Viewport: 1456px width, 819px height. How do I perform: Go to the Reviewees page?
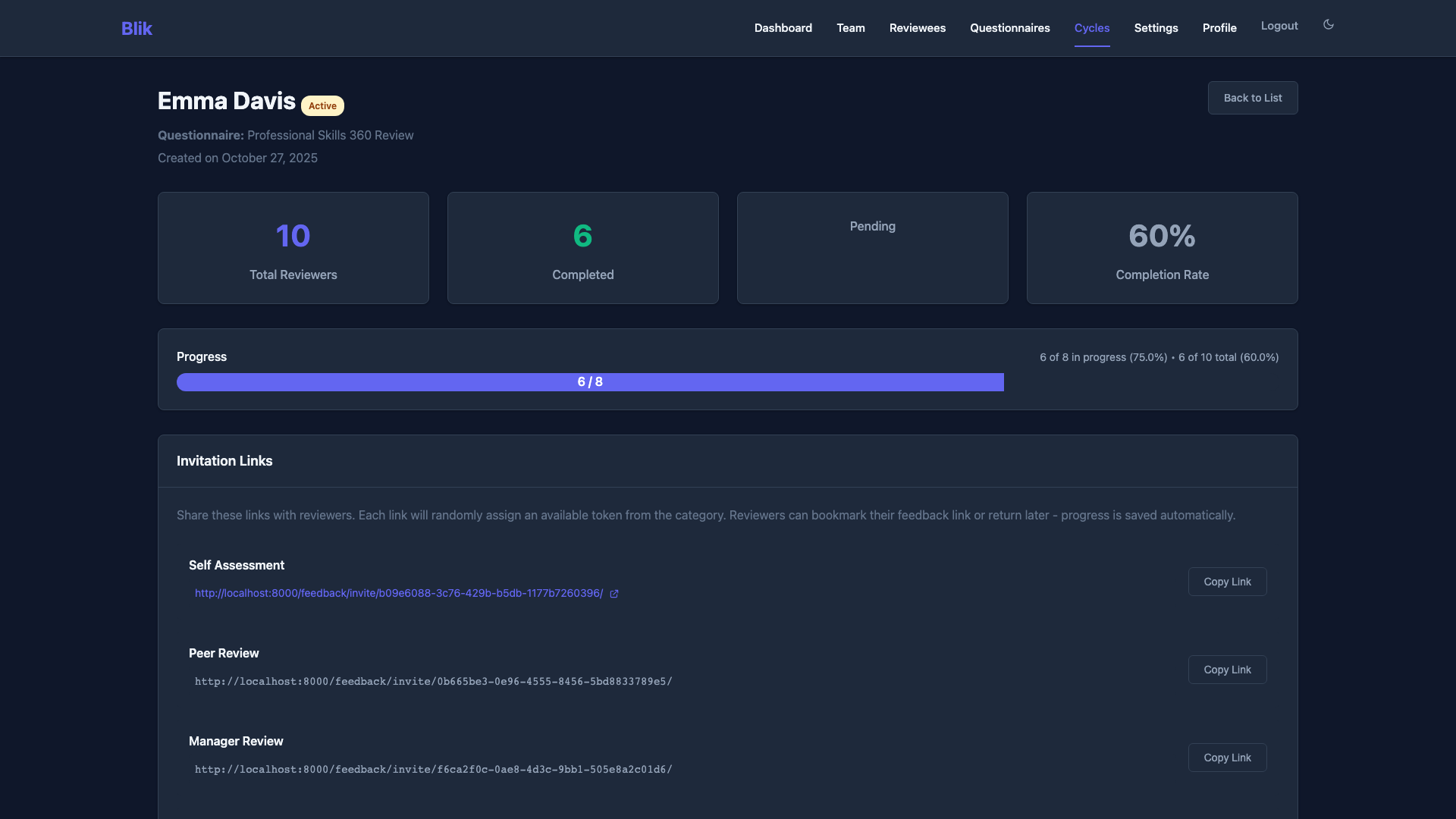point(917,27)
